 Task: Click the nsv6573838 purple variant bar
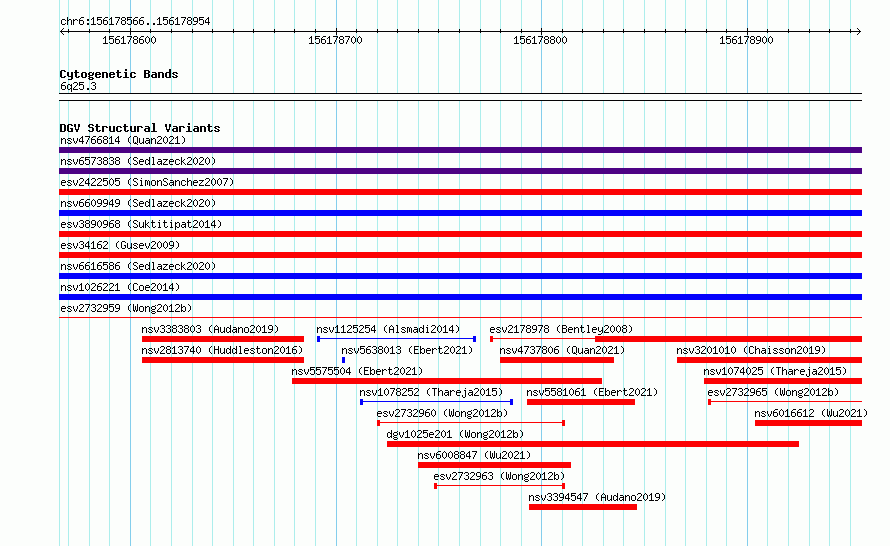pyautogui.click(x=460, y=171)
